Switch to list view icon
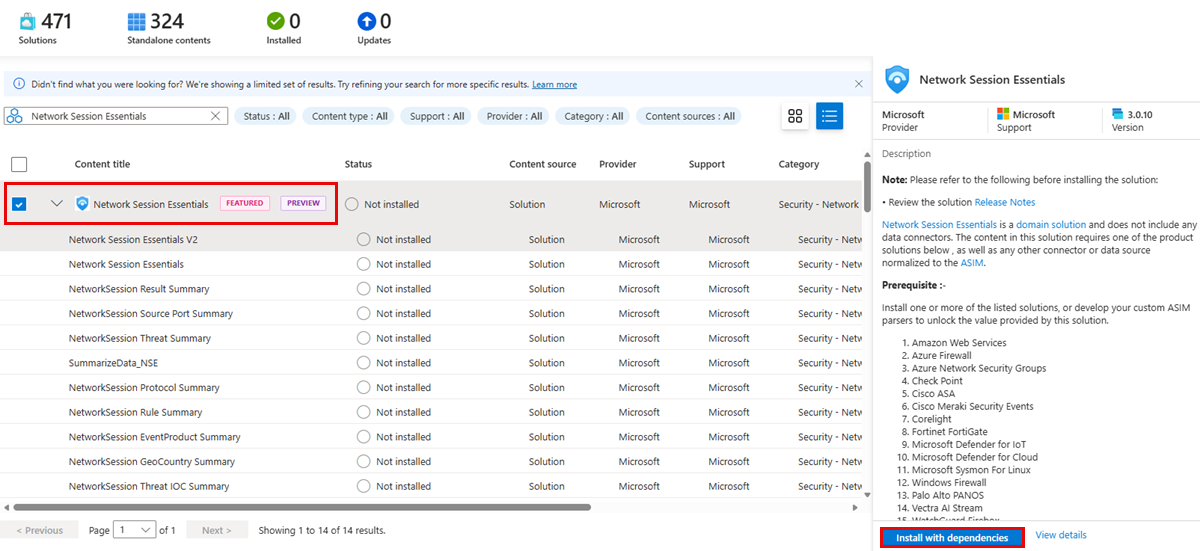Image resolution: width=1200 pixels, height=551 pixels. click(x=829, y=116)
